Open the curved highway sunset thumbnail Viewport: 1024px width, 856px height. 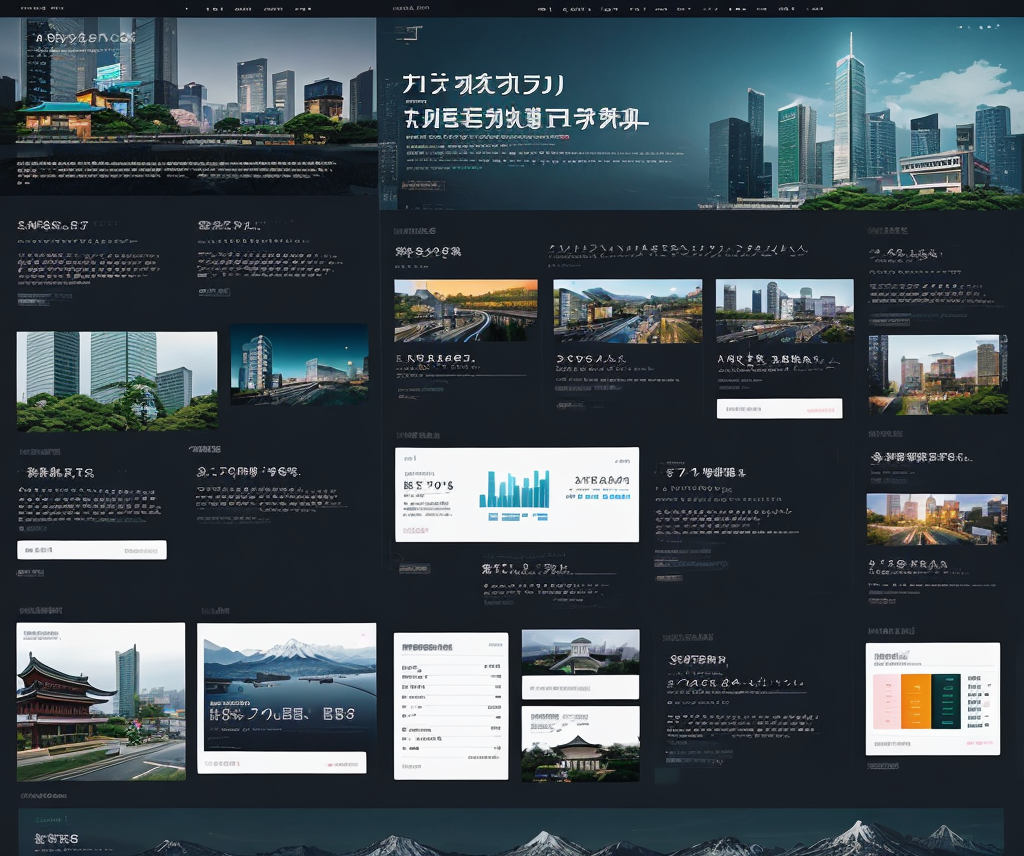[x=465, y=310]
